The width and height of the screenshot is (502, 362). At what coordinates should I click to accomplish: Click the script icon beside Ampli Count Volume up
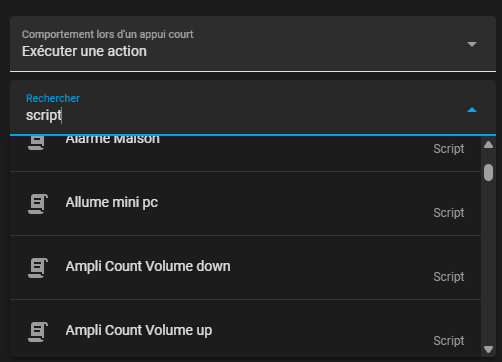(38, 332)
